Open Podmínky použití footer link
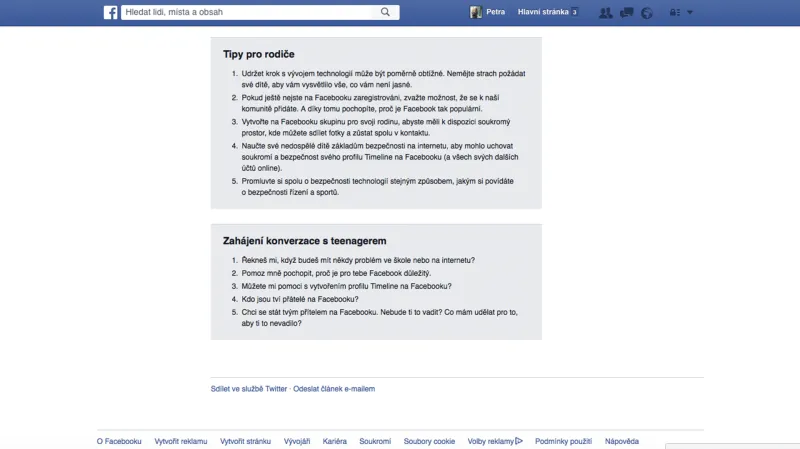The width and height of the screenshot is (800, 449). [x=563, y=441]
